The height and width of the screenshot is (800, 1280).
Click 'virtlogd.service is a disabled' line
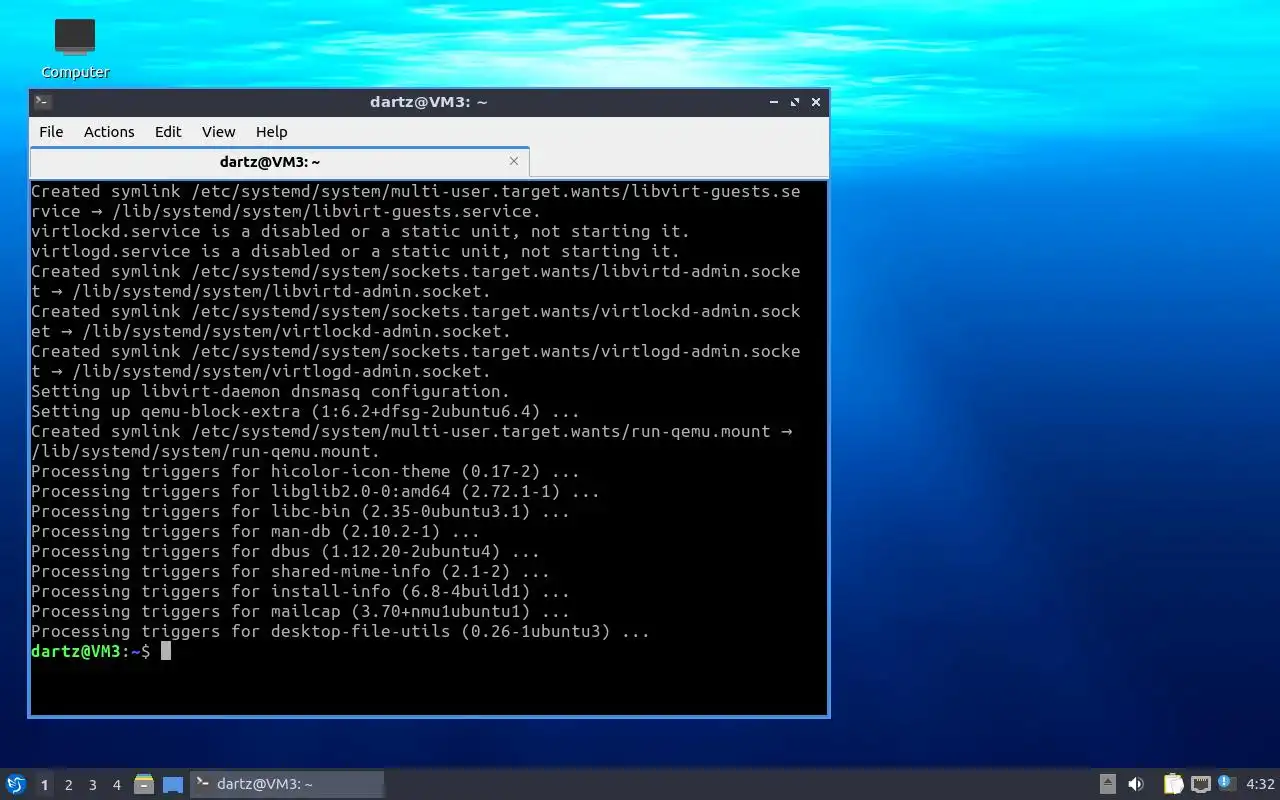pyautogui.click(x=355, y=251)
